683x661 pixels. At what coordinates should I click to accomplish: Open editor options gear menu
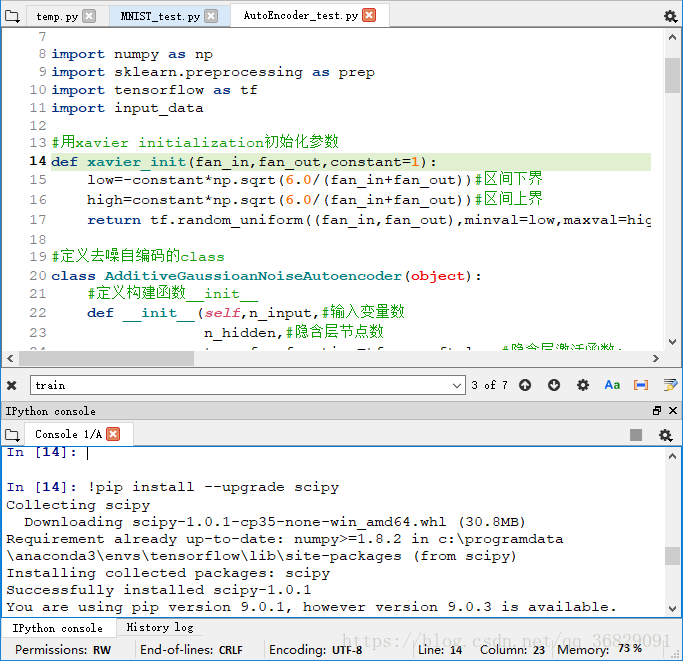click(x=670, y=16)
